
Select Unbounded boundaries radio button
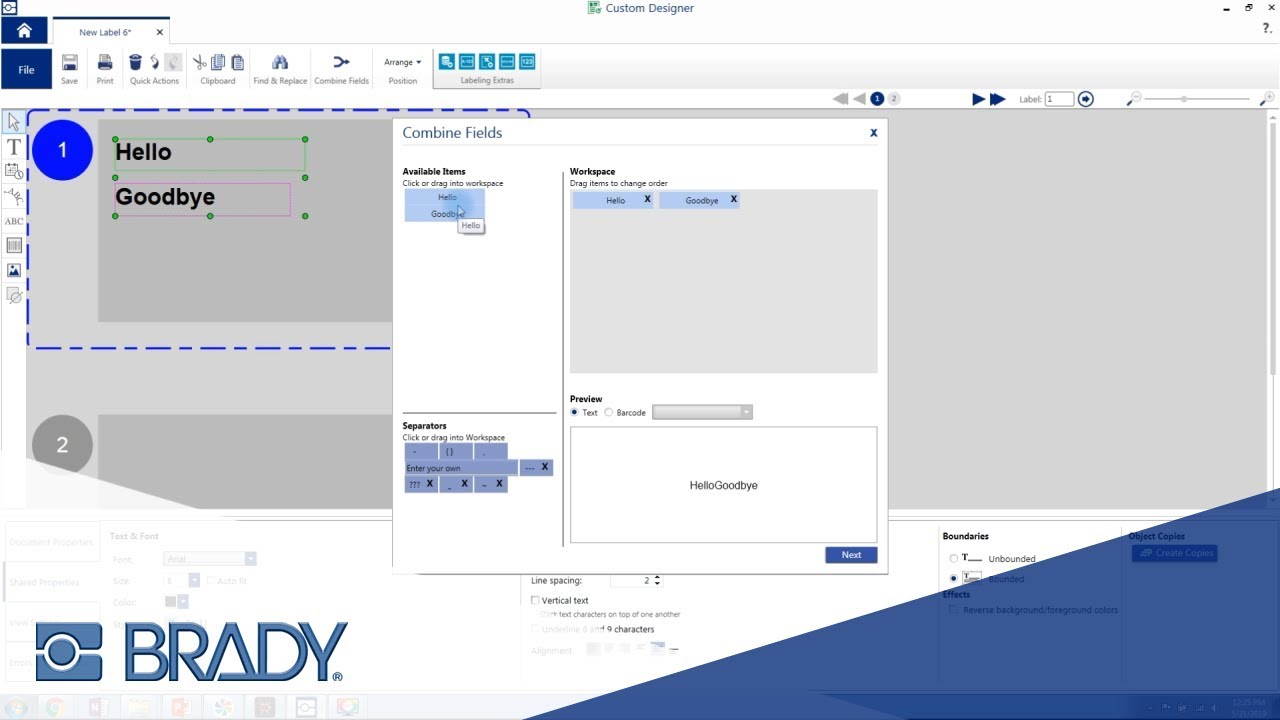953,559
